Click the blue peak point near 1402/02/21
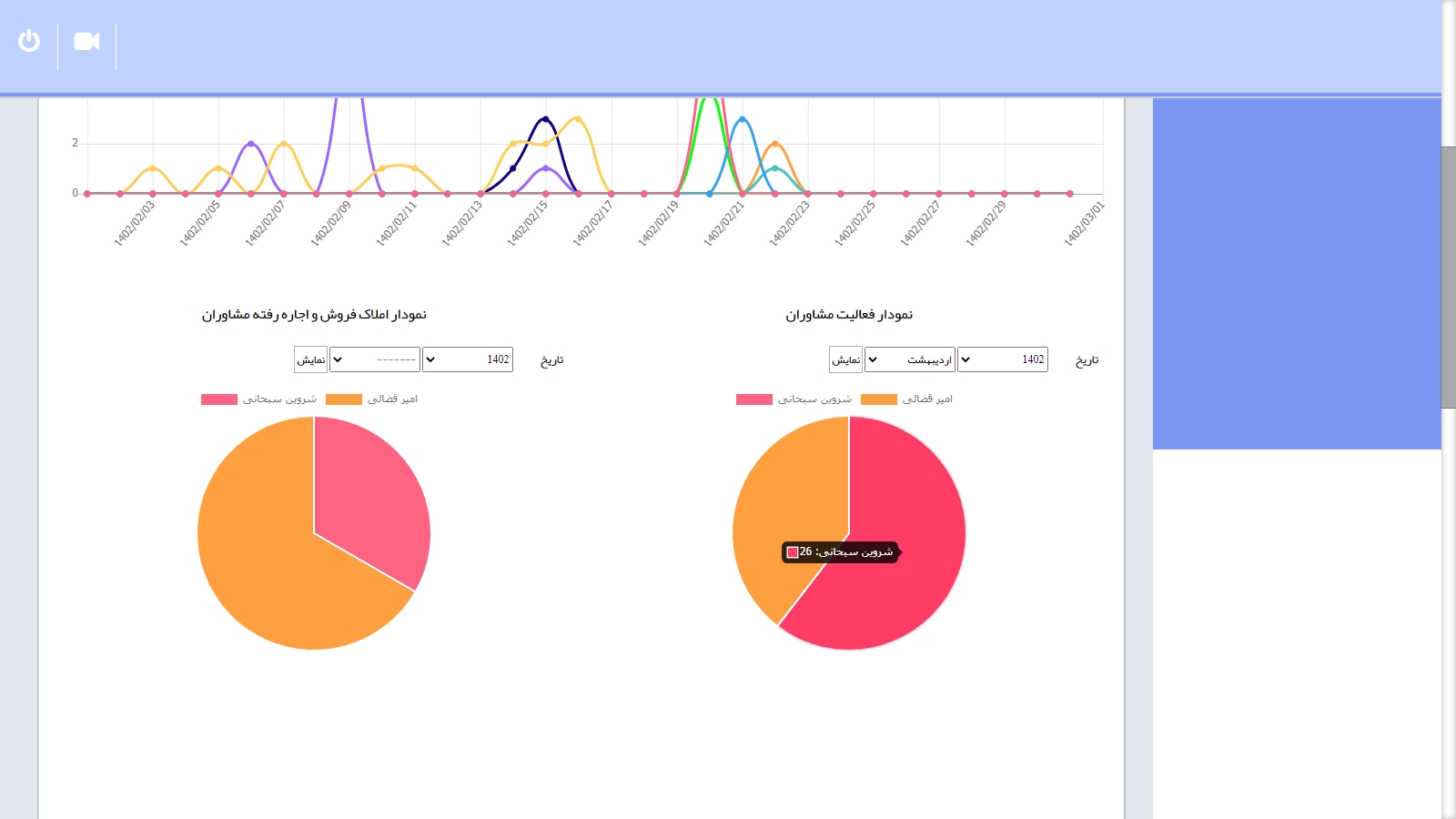Viewport: 1456px width, 819px height. coord(743,119)
